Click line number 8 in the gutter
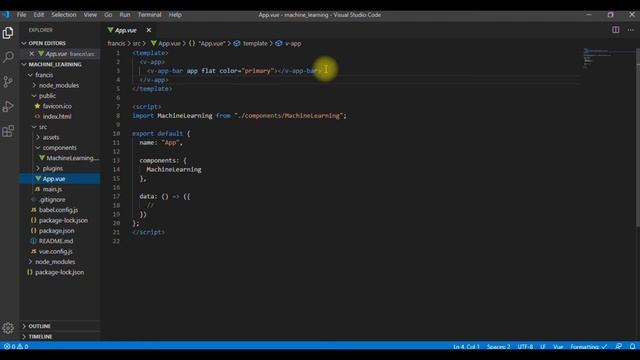640x360 pixels. (118, 116)
